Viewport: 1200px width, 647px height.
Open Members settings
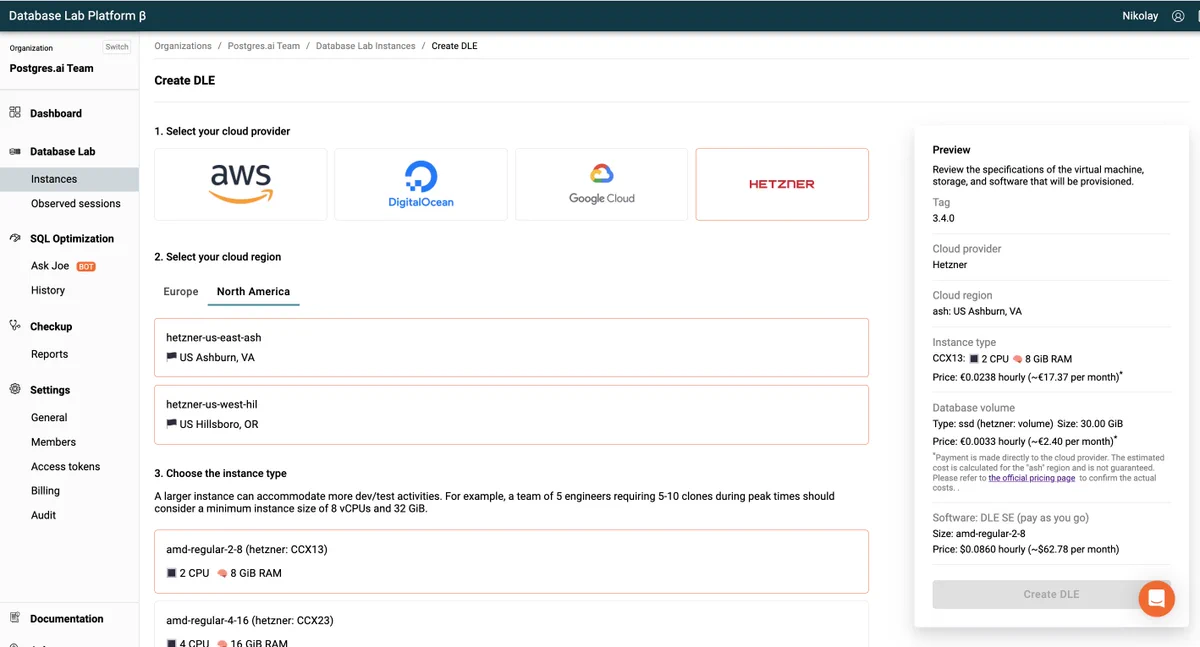tap(54, 442)
